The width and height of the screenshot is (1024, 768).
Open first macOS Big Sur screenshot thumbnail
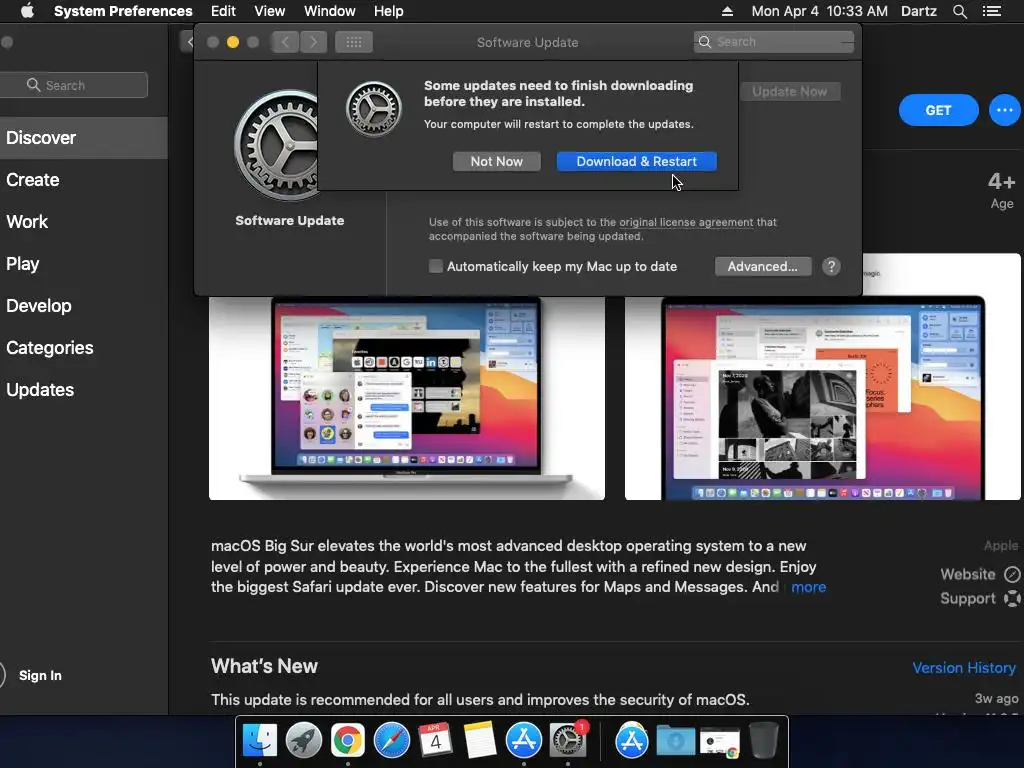coord(407,398)
